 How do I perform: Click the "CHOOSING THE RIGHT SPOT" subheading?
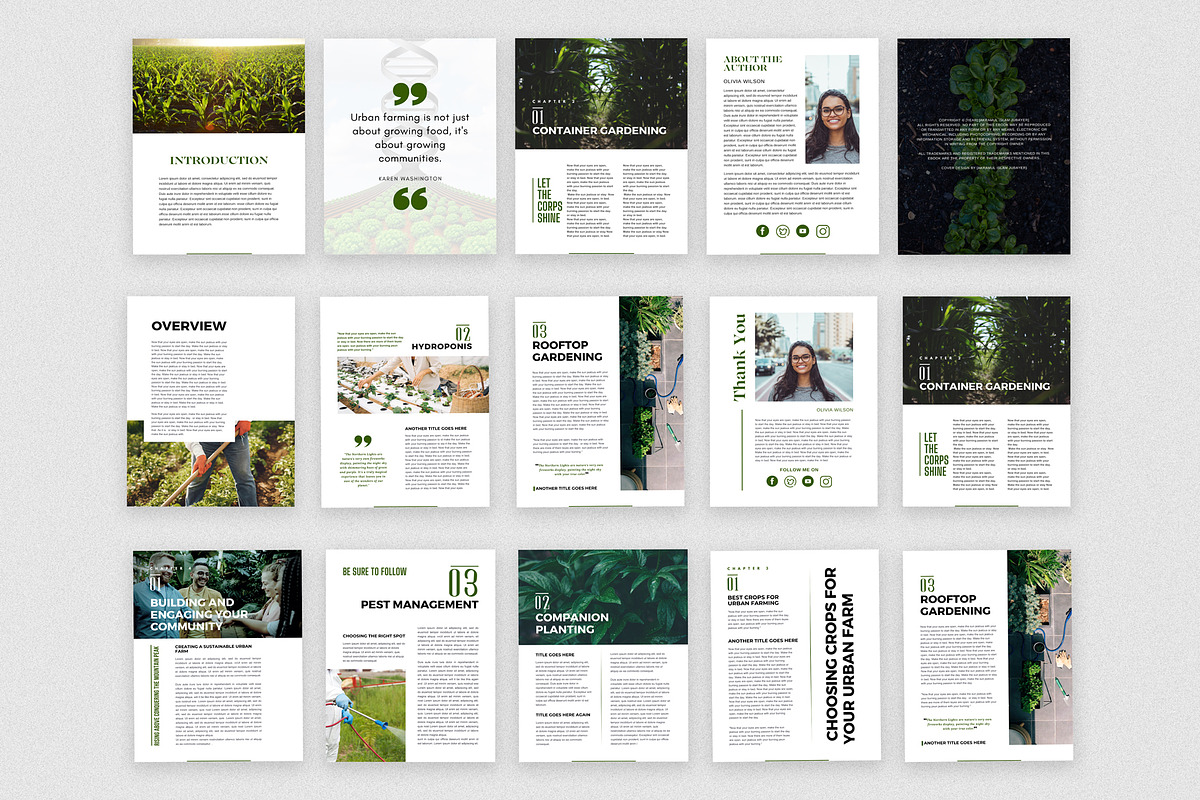point(374,635)
